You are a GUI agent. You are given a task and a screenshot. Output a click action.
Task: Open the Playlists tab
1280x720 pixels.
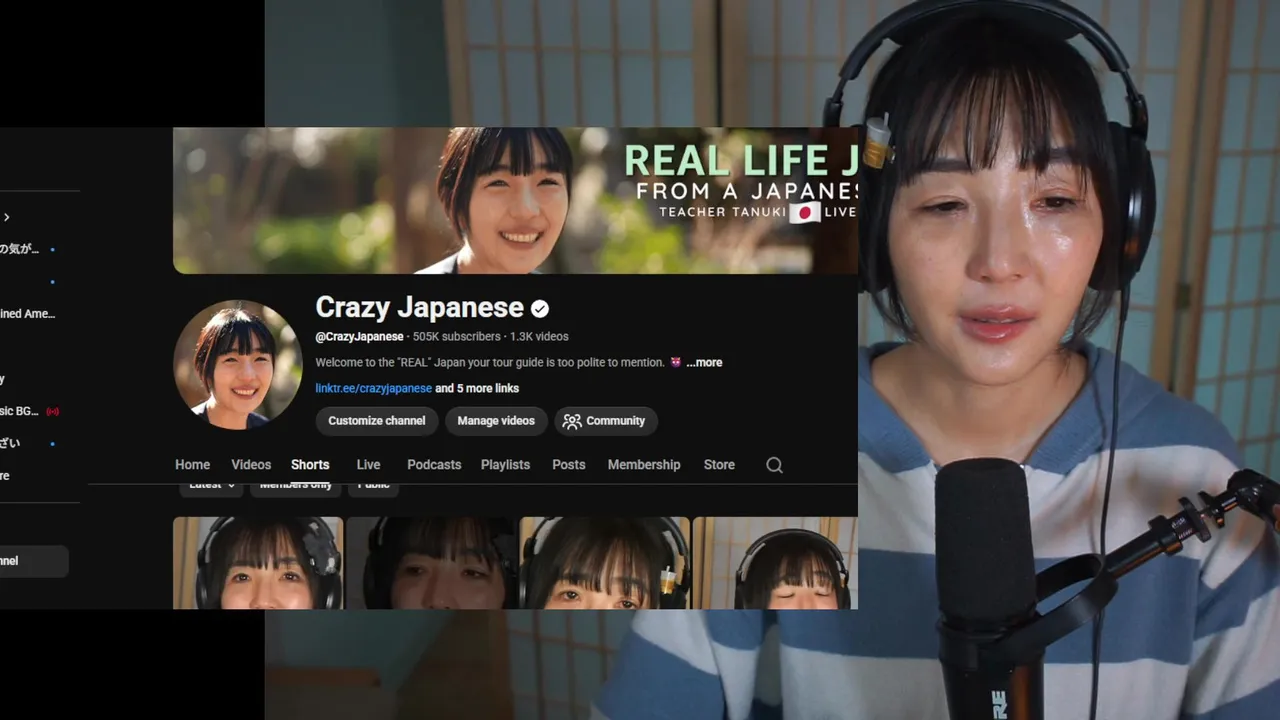pos(505,465)
